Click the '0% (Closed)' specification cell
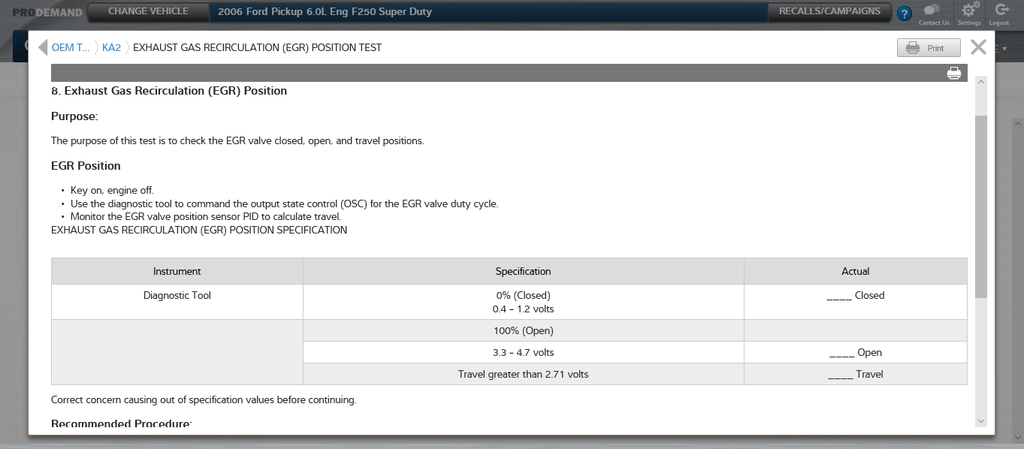The height and width of the screenshot is (449, 1024). [x=523, y=302]
